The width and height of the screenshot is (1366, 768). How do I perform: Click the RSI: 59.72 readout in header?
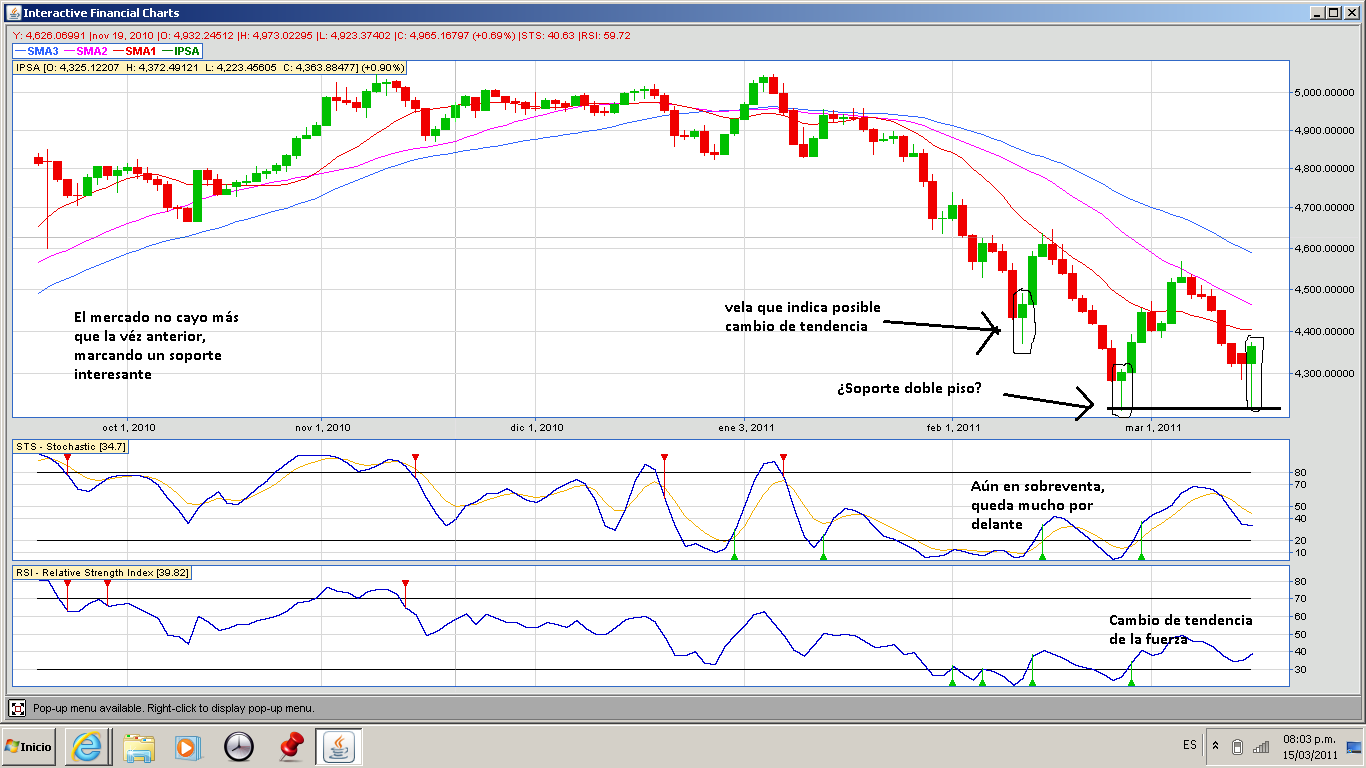click(x=605, y=36)
